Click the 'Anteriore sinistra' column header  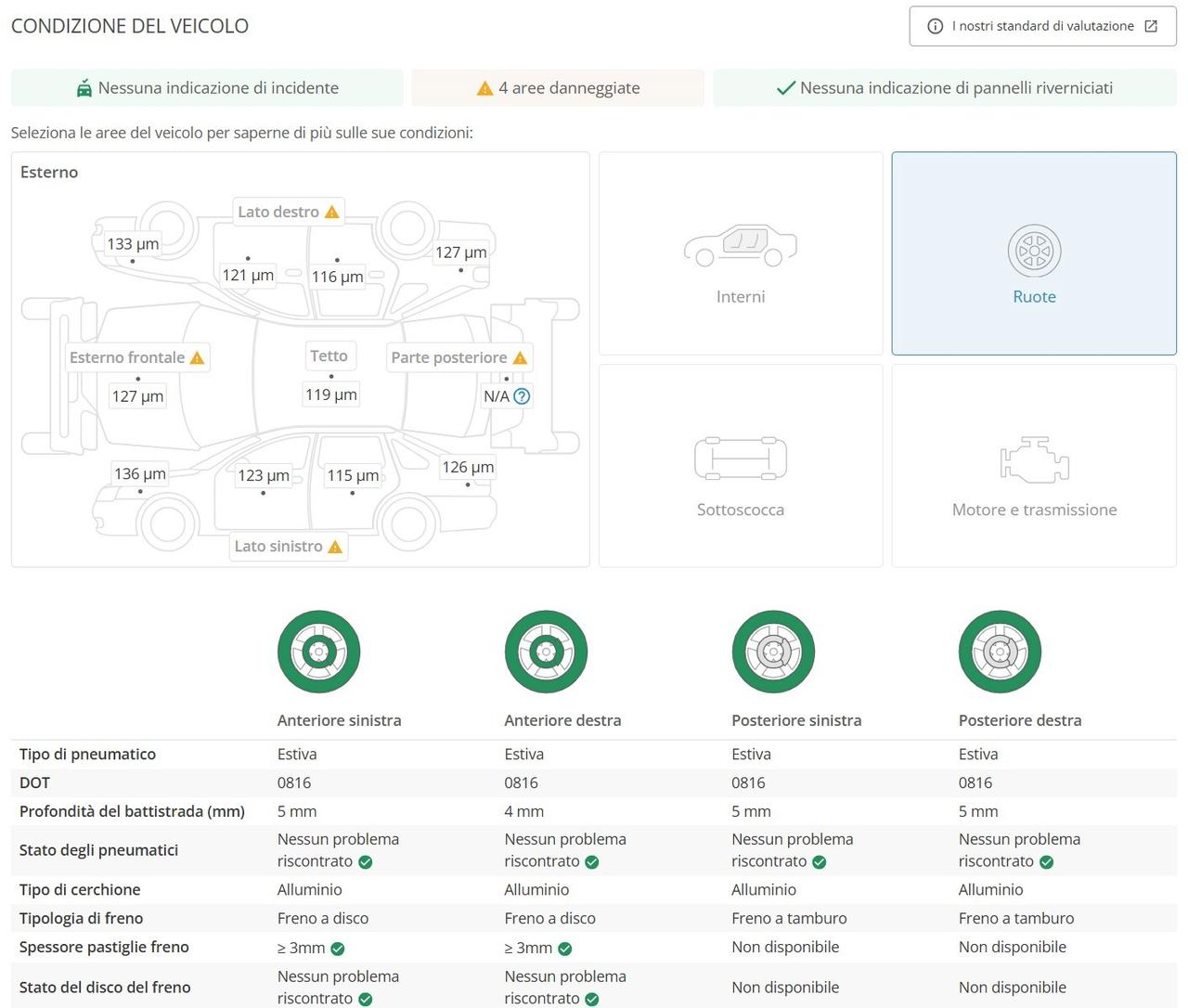click(340, 720)
